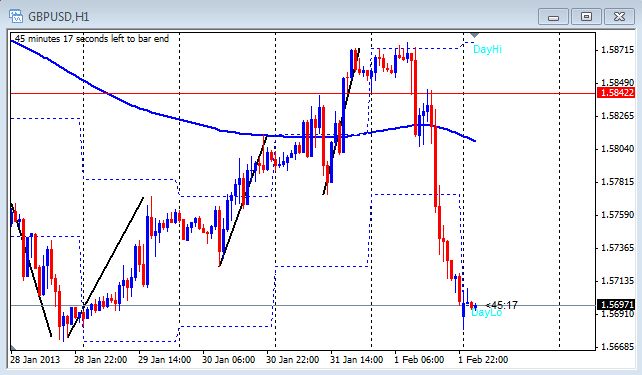Click the 1.58040 price scale value
The image size is (642, 375).
(617, 149)
